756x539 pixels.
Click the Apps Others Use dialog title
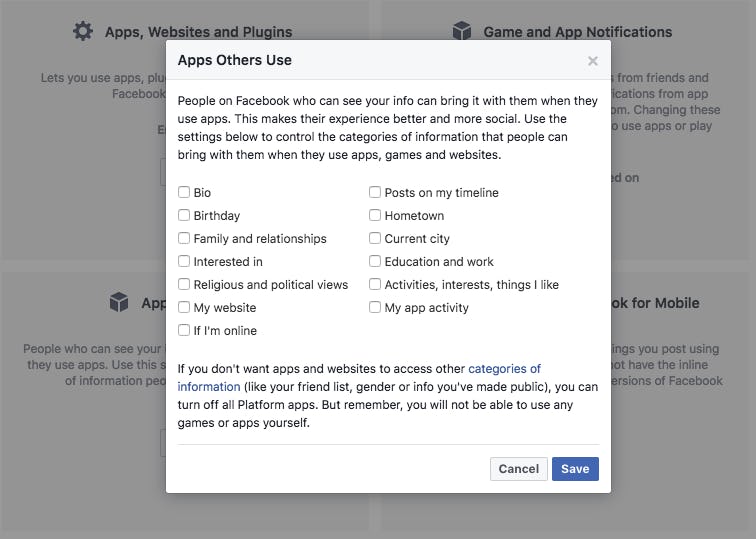(235, 60)
